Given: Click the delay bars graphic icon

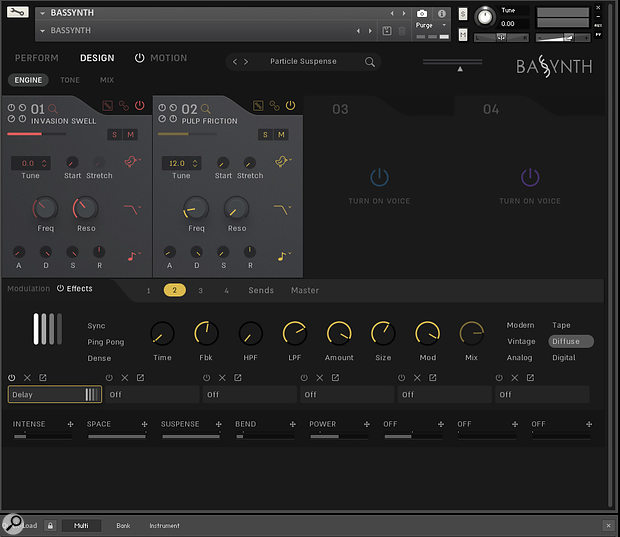Looking at the screenshot, I should tap(47, 329).
